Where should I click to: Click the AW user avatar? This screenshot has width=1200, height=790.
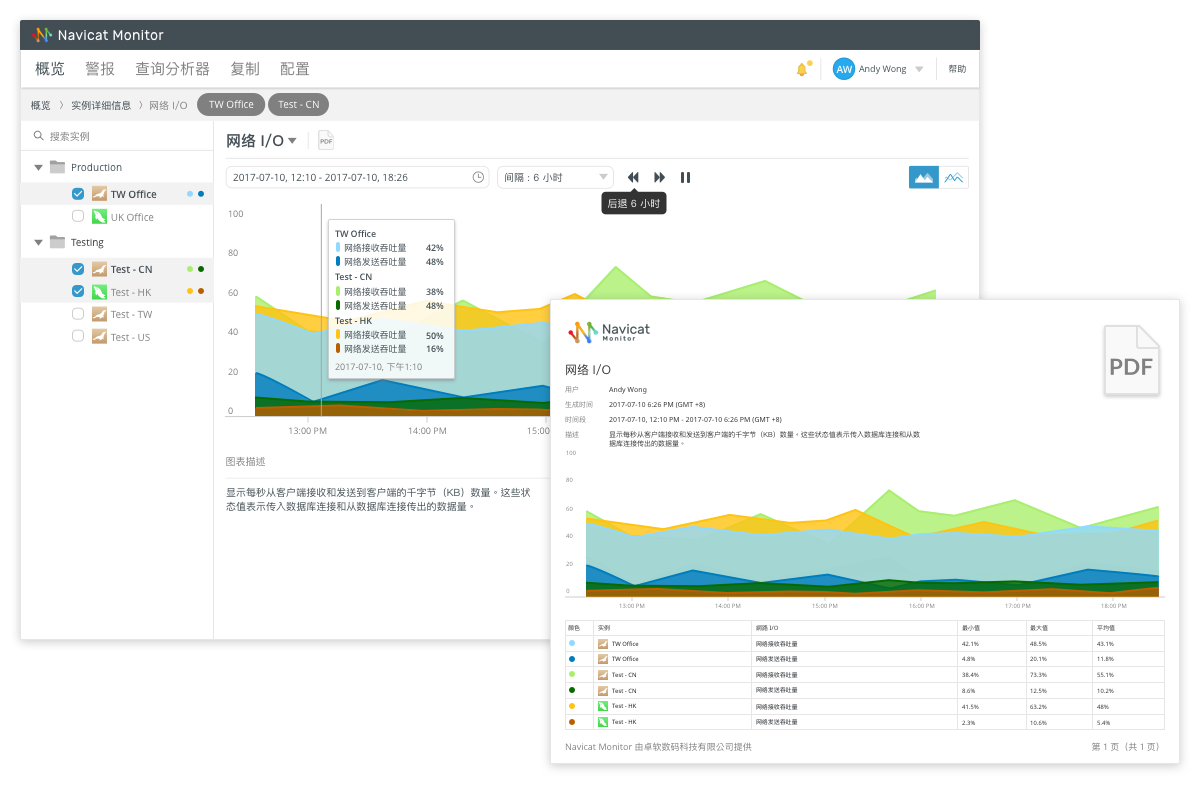coord(844,69)
